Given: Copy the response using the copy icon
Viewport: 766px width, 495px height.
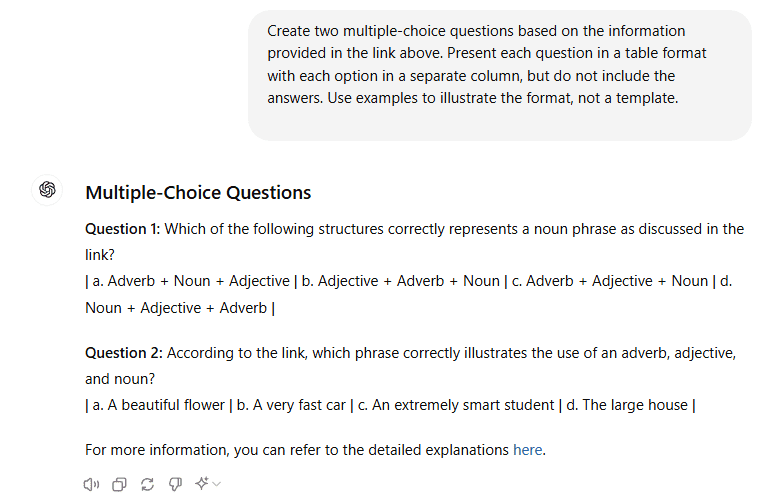Looking at the screenshot, I should click(x=119, y=484).
